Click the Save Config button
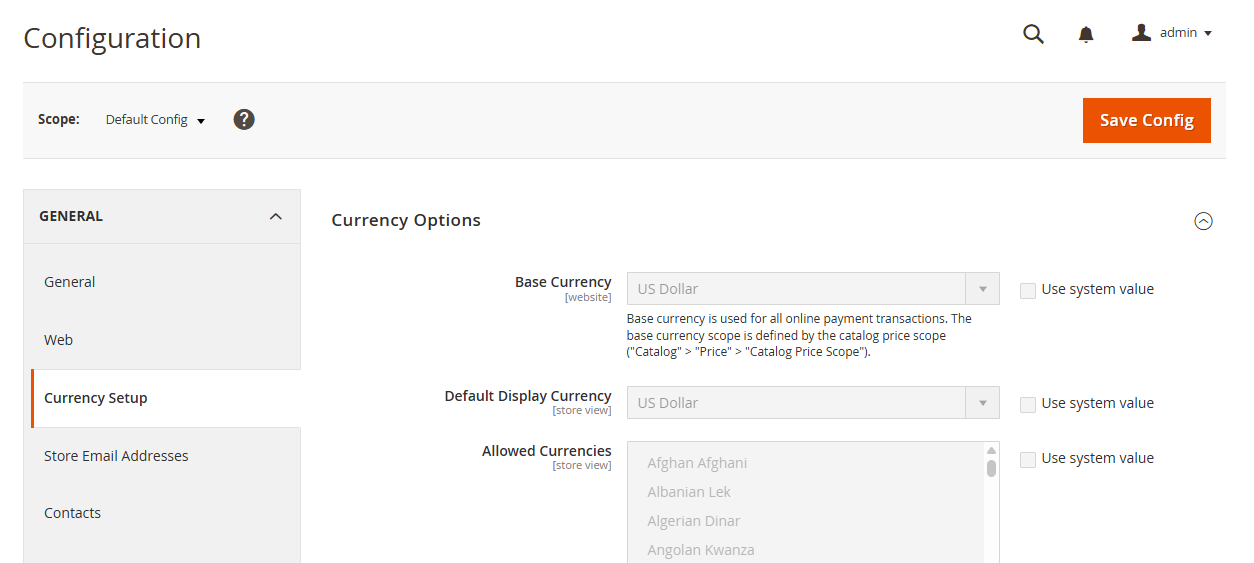Screen dimensions: 1254x563 pos(1146,120)
